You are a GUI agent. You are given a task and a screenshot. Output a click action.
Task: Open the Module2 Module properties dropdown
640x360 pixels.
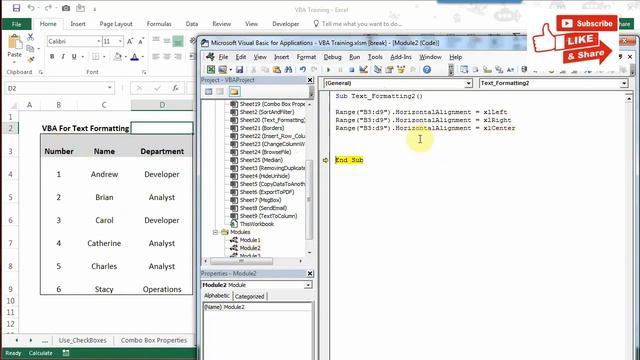[x=308, y=285]
